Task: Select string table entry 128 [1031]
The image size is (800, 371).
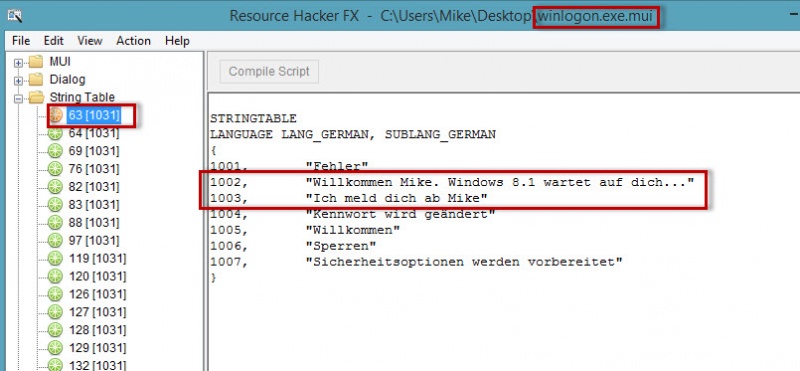Action: (97, 330)
